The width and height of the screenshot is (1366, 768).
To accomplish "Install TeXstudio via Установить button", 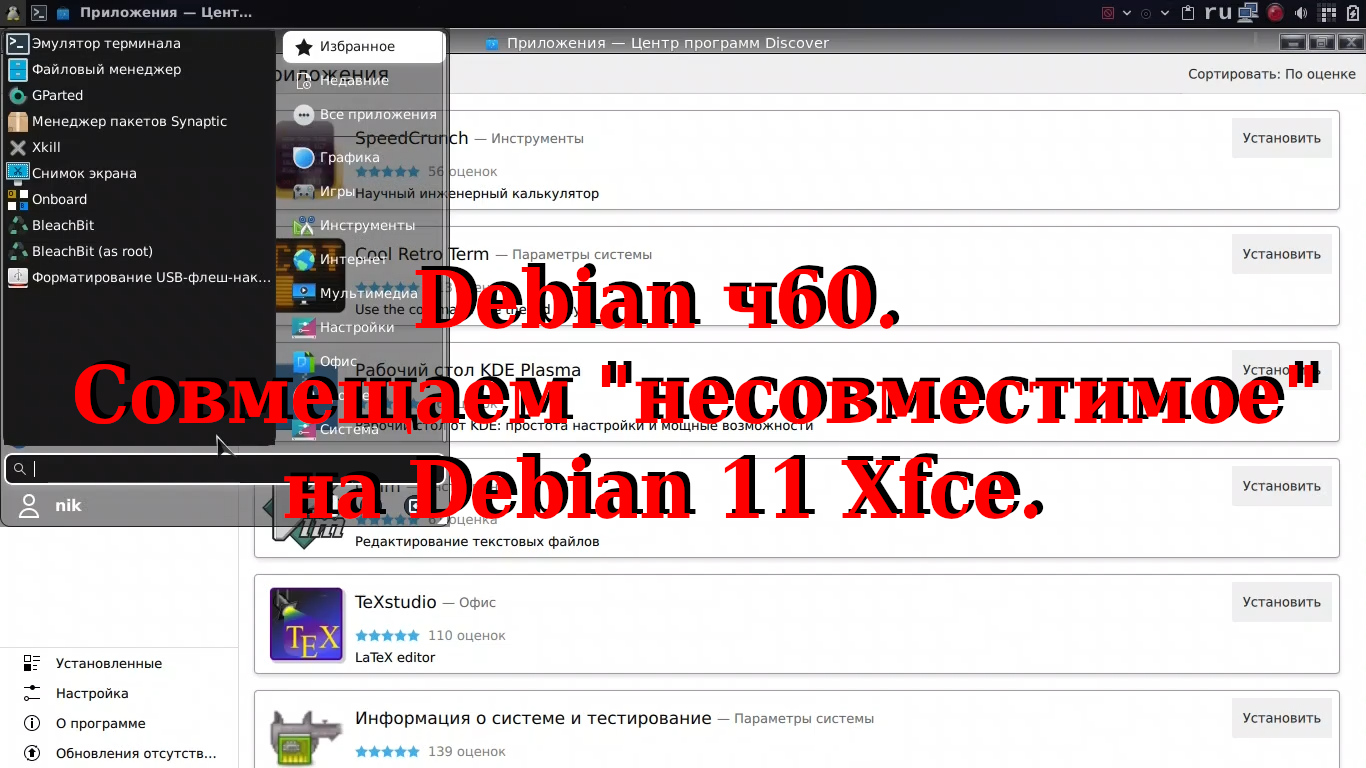I will 1281,602.
